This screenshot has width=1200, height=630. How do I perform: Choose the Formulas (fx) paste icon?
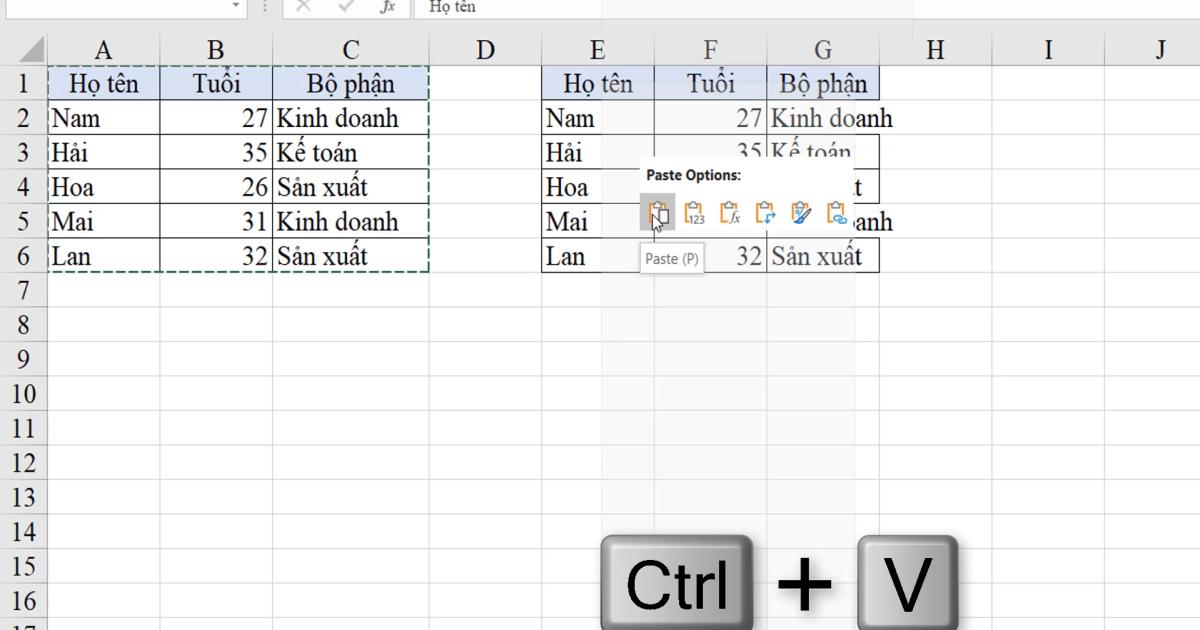pyautogui.click(x=729, y=212)
